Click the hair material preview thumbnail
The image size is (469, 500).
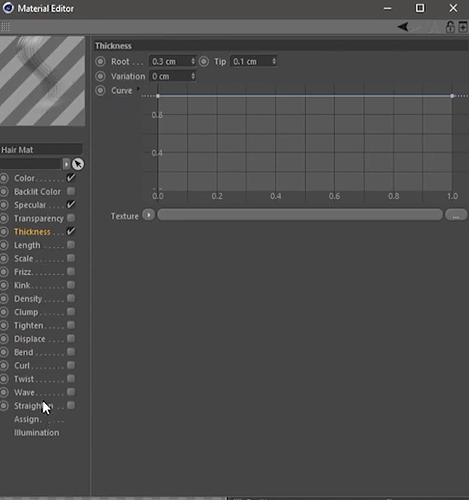pos(42,81)
